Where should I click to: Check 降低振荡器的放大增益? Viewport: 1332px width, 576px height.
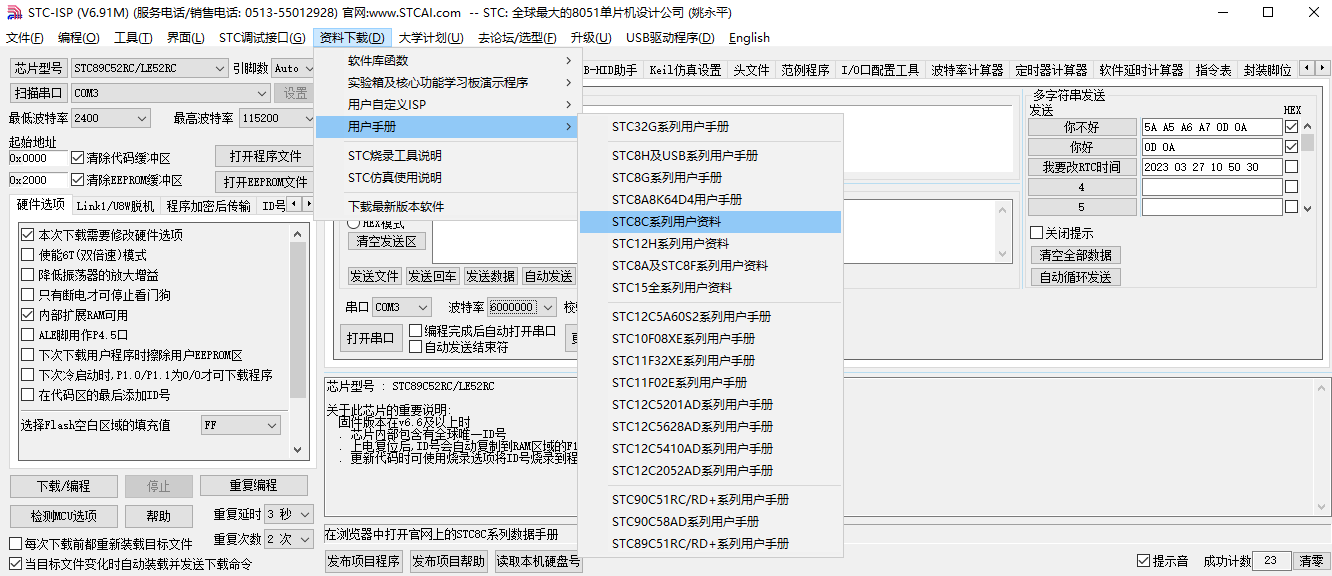pos(27,275)
